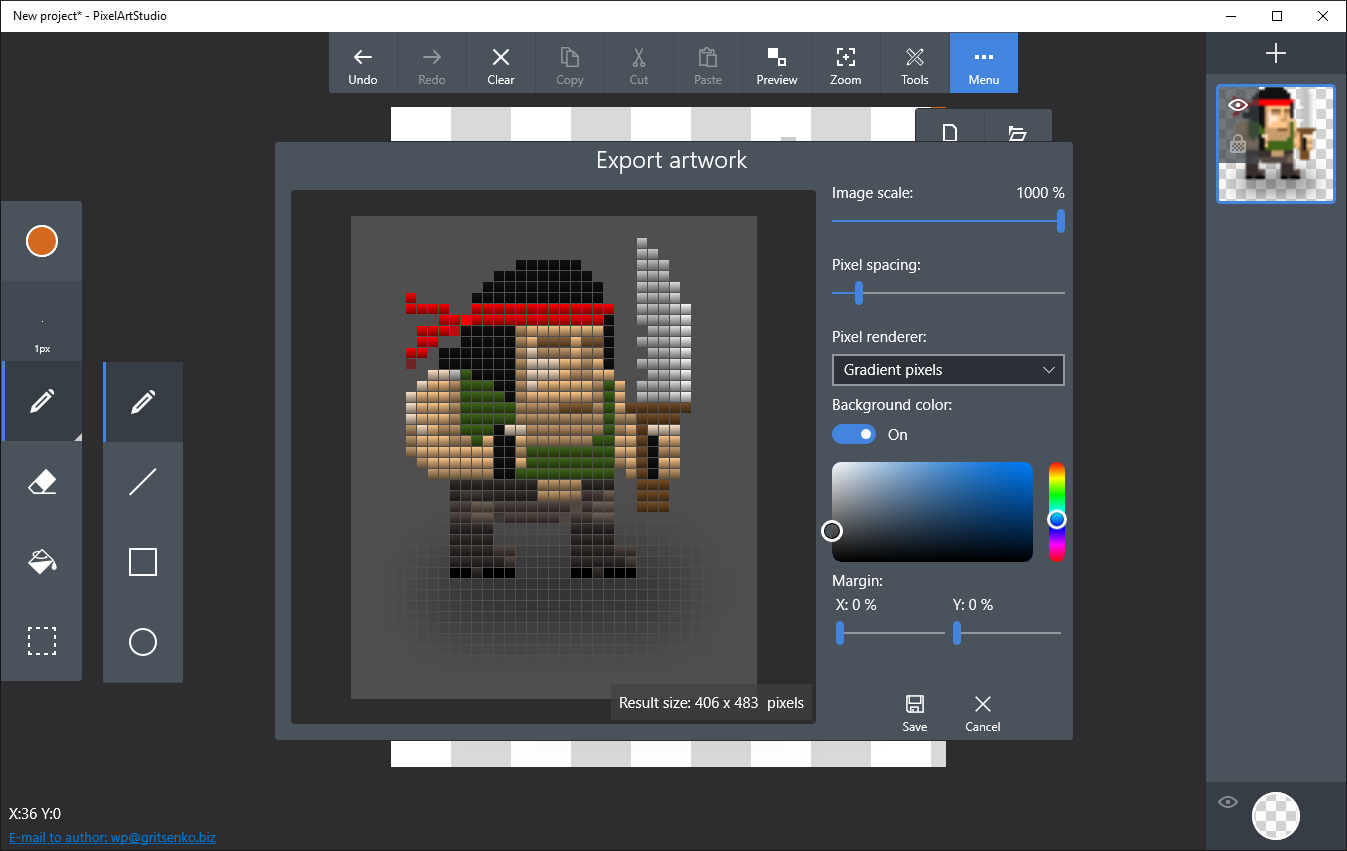Open the rectangular selection tool
Screen dimensions: 1347x851
[41, 641]
